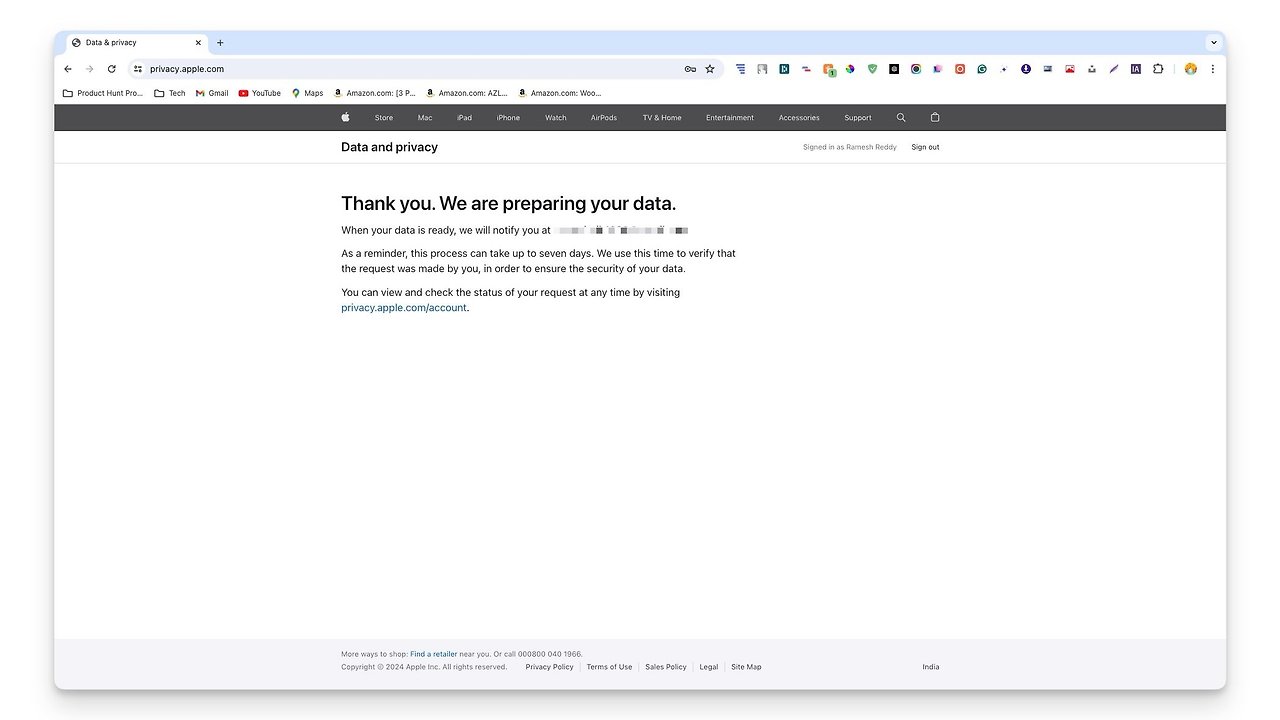Open the Site Map footer link

tap(746, 667)
